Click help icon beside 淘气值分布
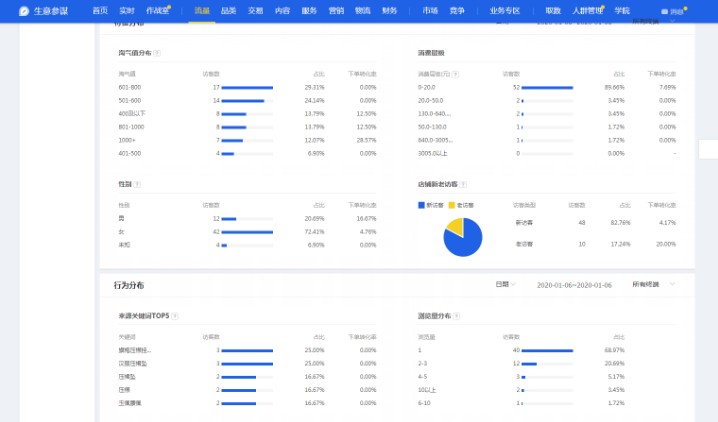Screen dimensions: 718x422 (158, 53)
